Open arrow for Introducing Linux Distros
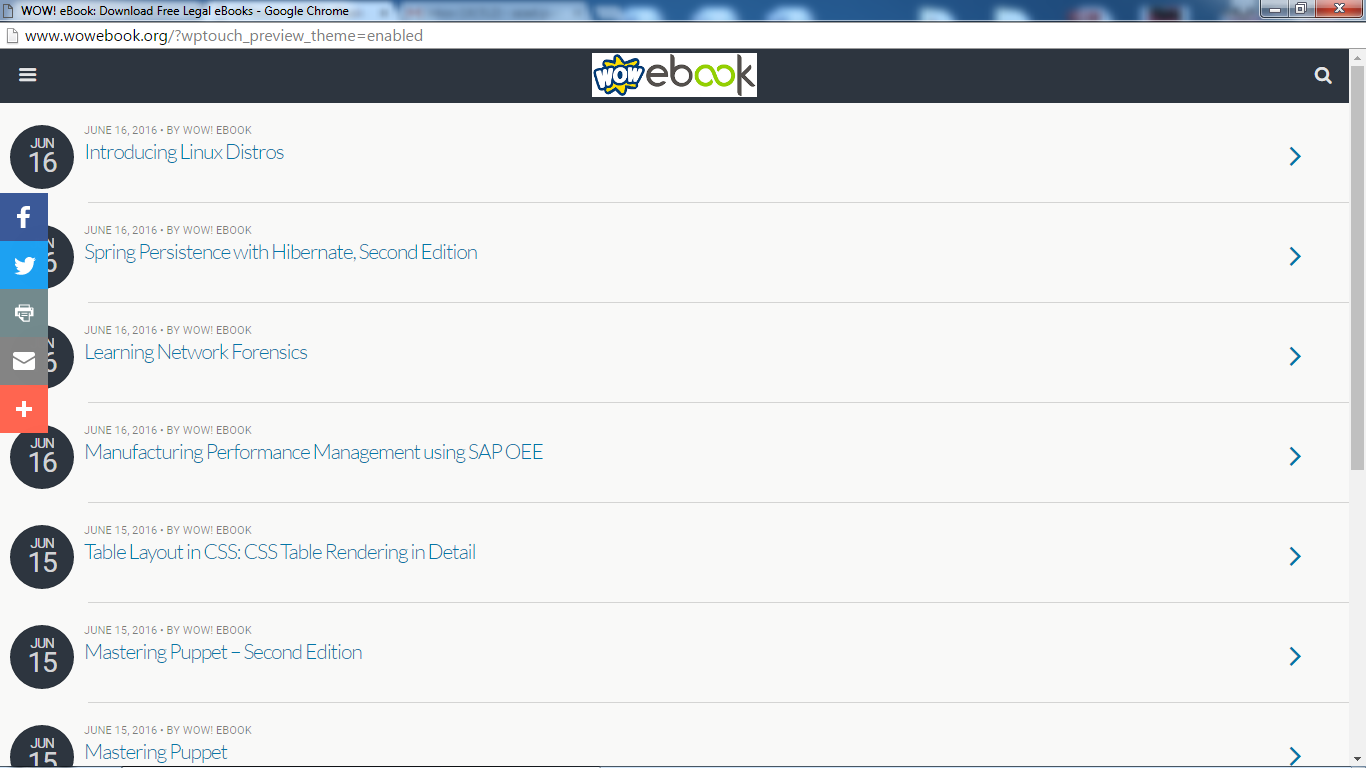 coord(1295,156)
